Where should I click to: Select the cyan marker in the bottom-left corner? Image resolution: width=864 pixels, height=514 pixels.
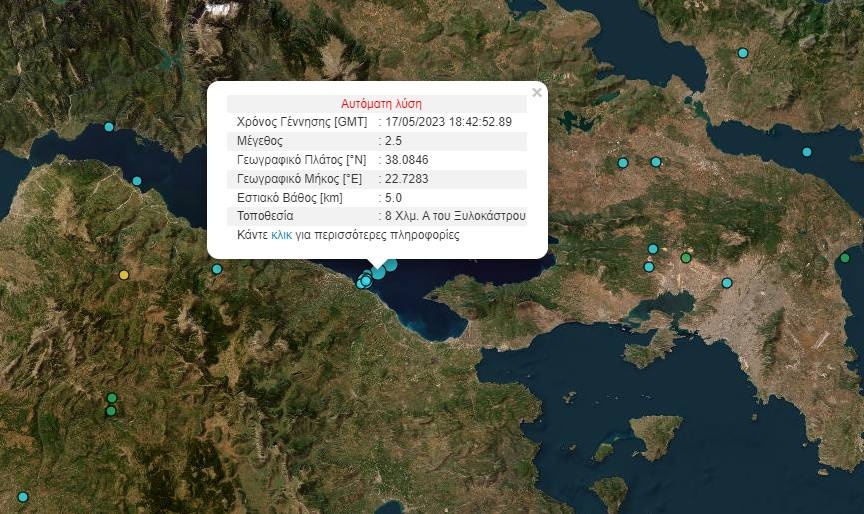point(23,497)
